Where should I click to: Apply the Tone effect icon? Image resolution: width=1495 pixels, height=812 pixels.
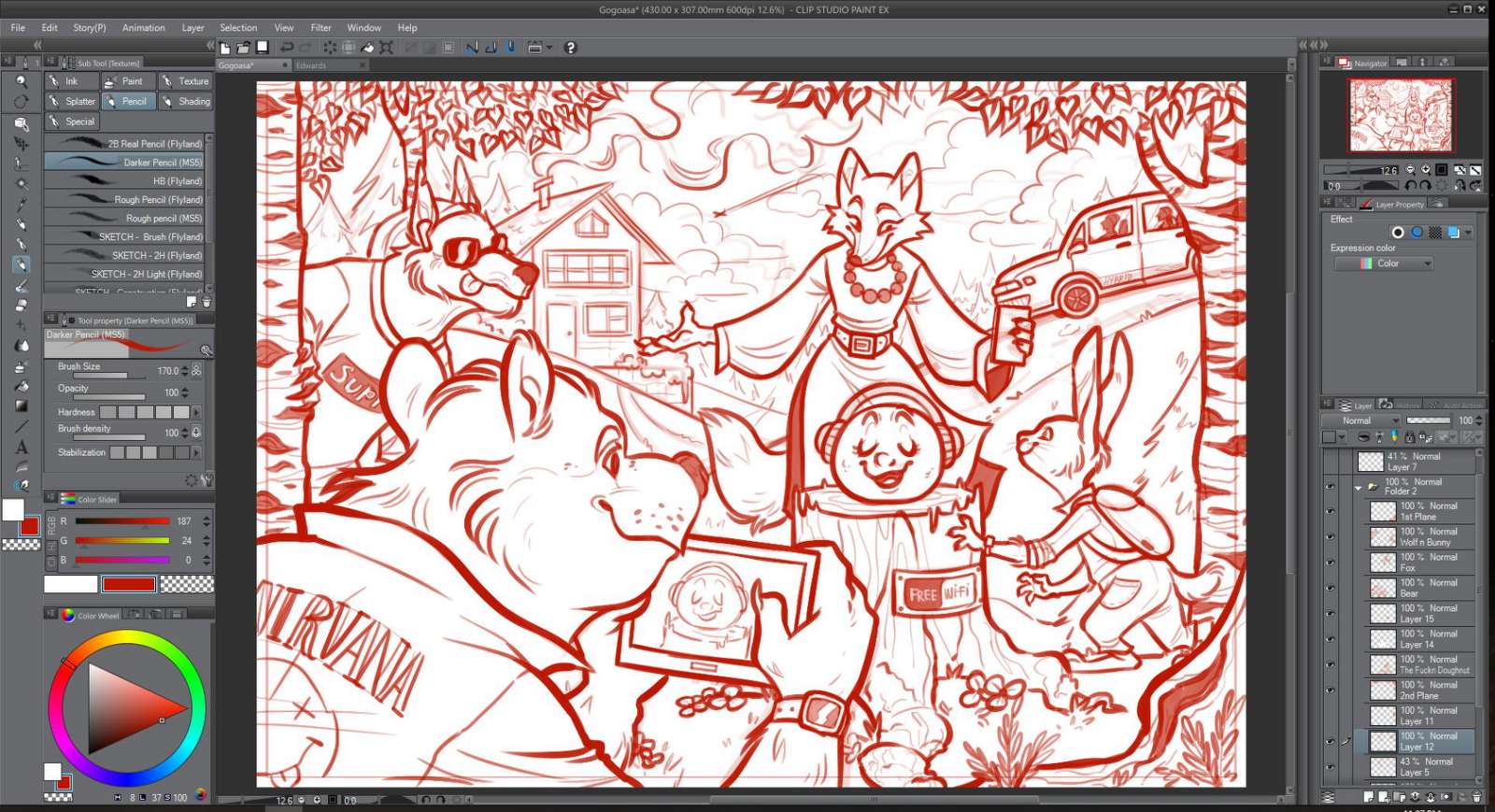[x=1435, y=233]
